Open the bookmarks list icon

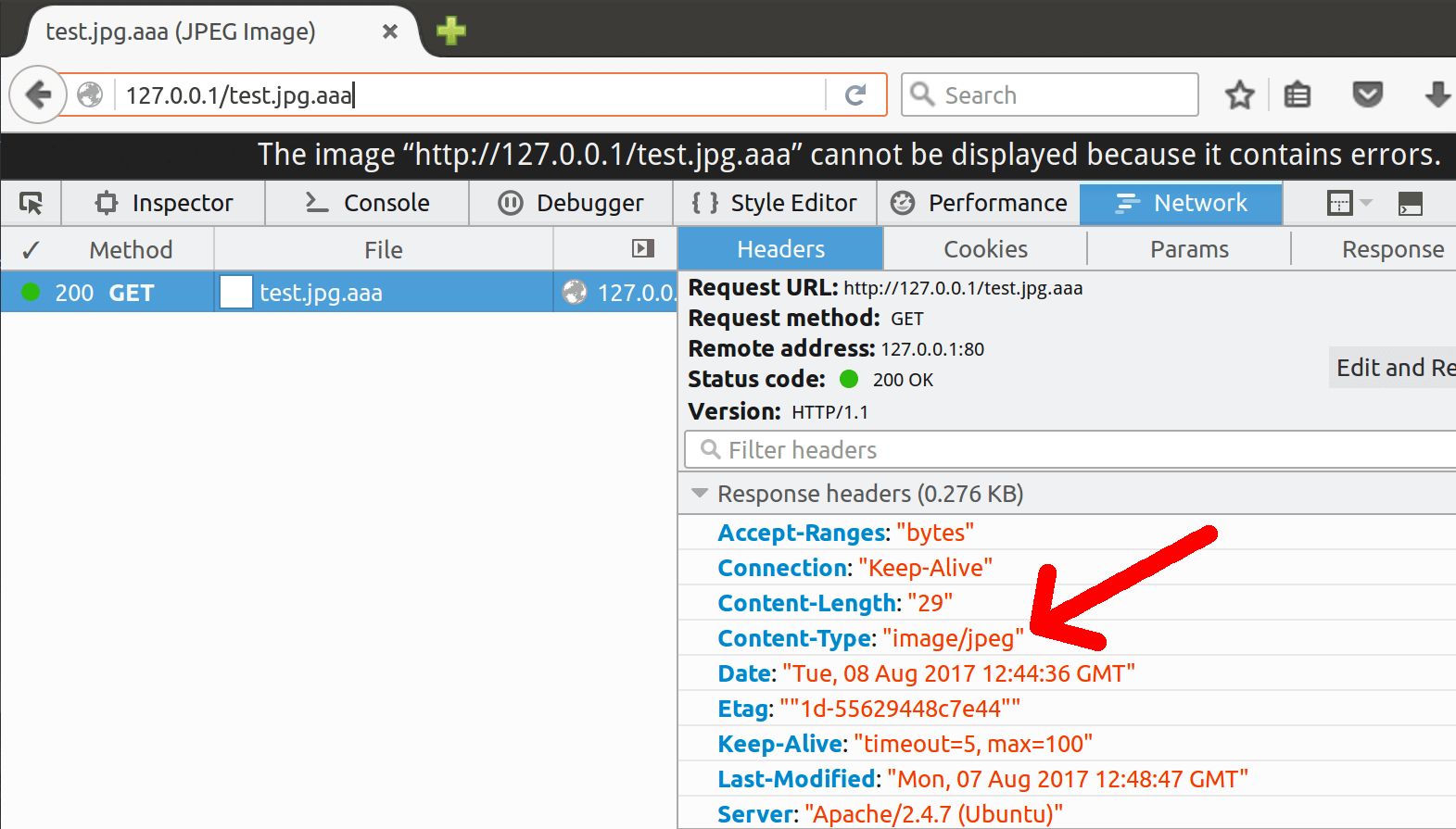(1297, 94)
